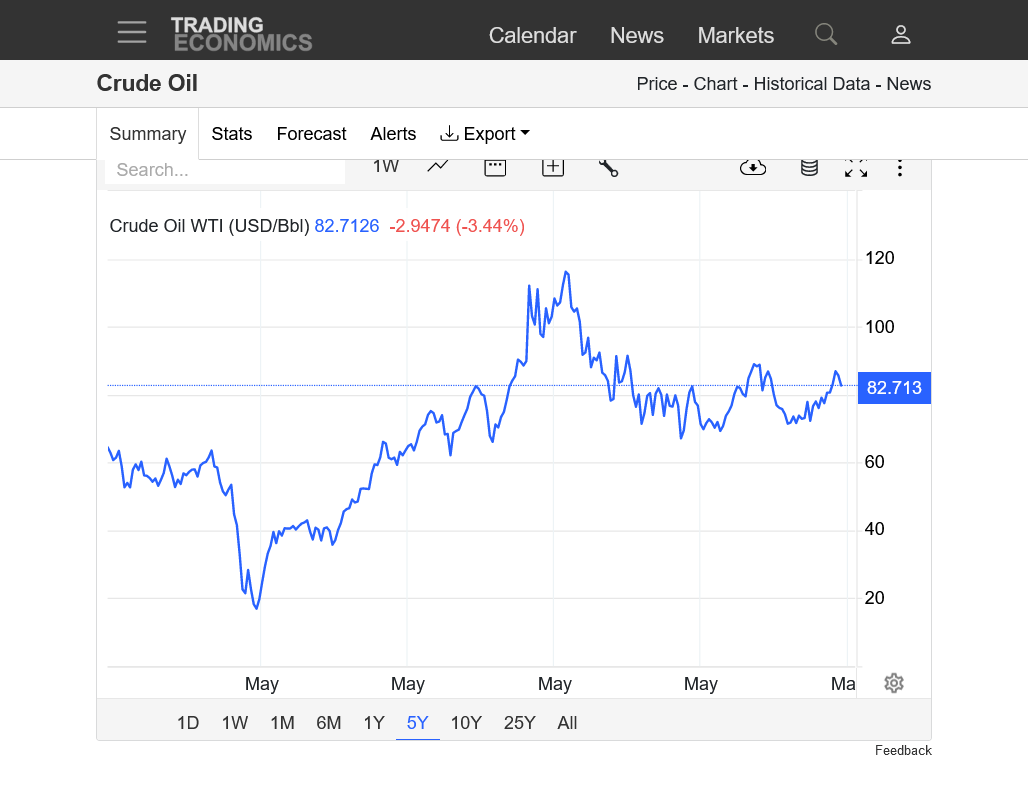Switch to the Forecast tab
The height and width of the screenshot is (800, 1028).
click(311, 134)
